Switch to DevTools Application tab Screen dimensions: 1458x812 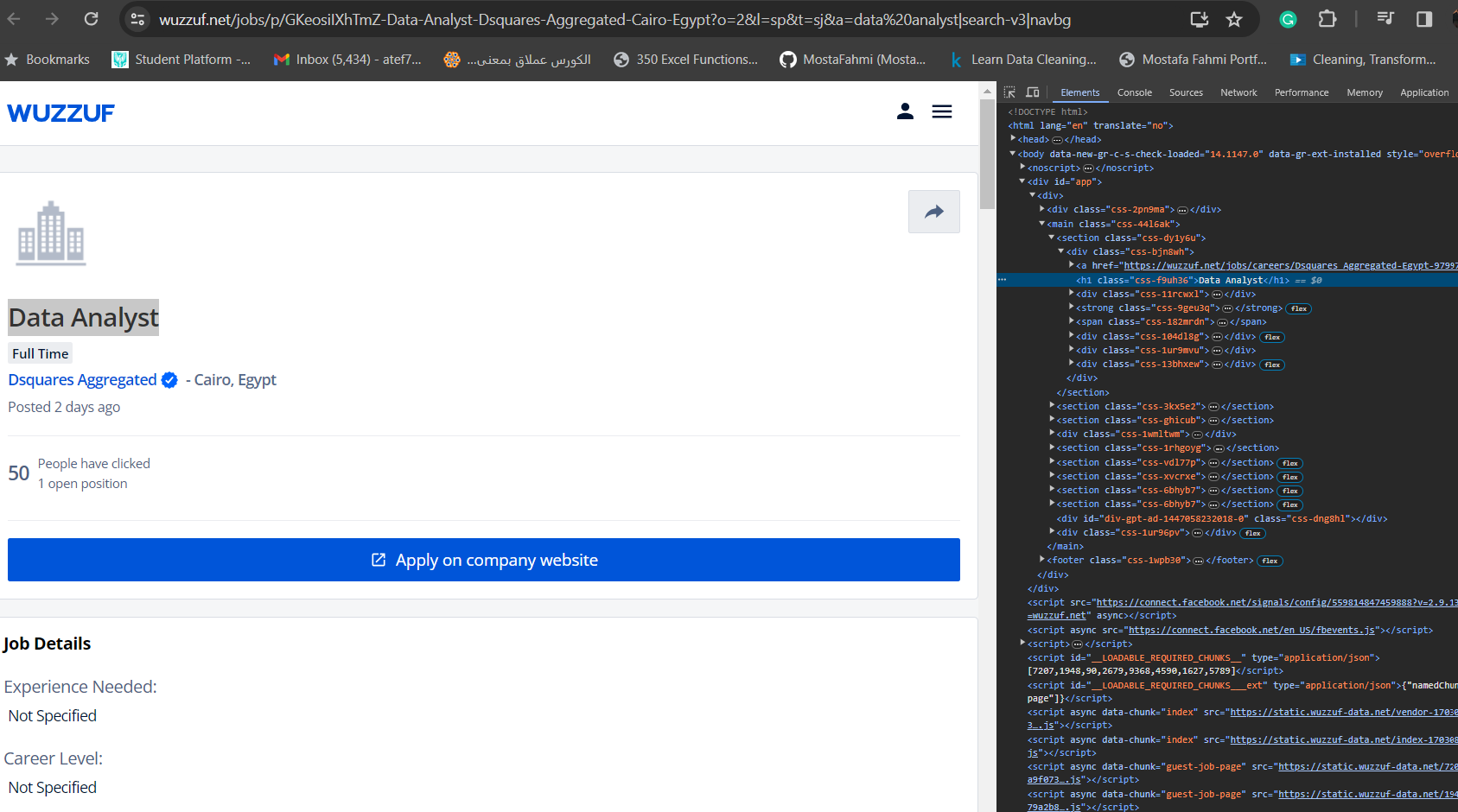point(1424,92)
